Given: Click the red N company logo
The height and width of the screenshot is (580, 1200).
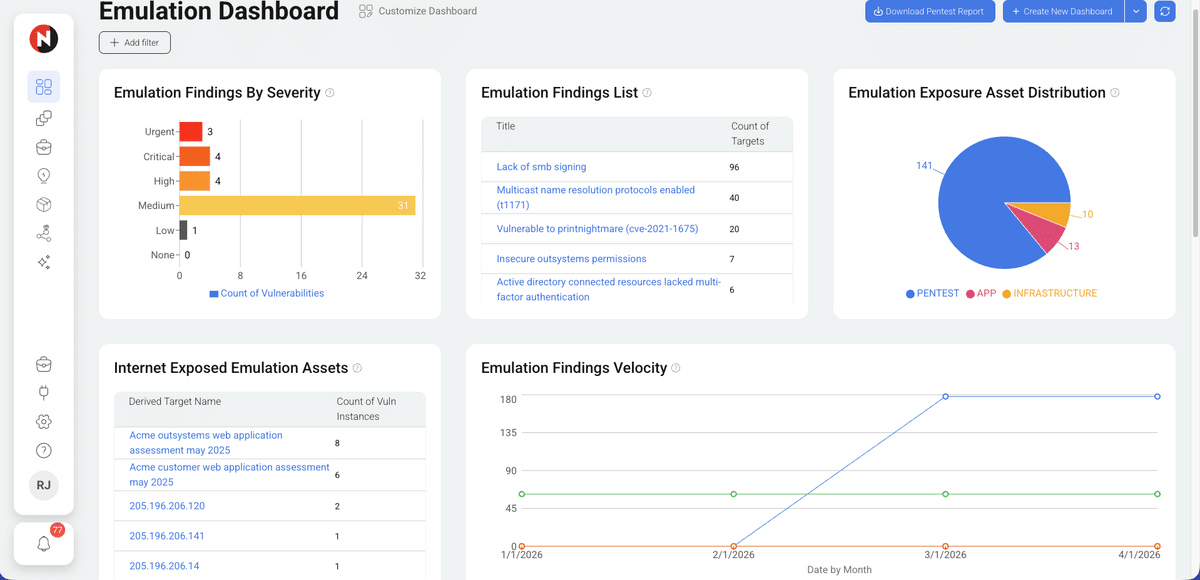Looking at the screenshot, I should coord(44,39).
